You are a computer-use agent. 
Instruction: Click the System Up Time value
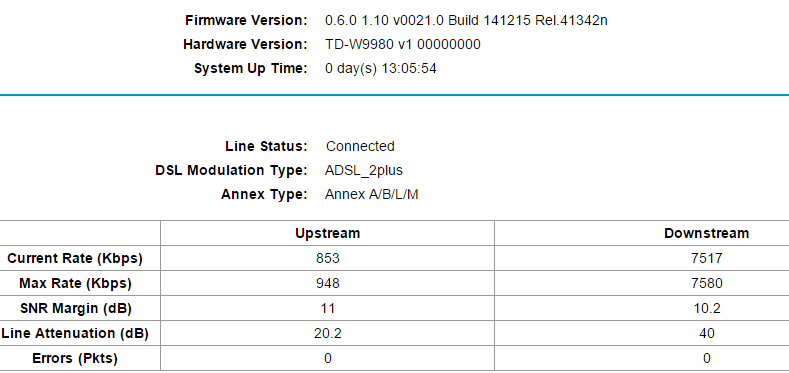point(380,68)
